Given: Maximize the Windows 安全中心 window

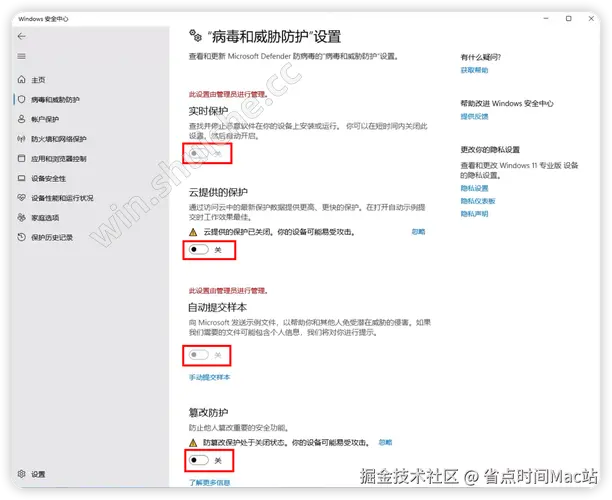Looking at the screenshot, I should [x=569, y=18].
